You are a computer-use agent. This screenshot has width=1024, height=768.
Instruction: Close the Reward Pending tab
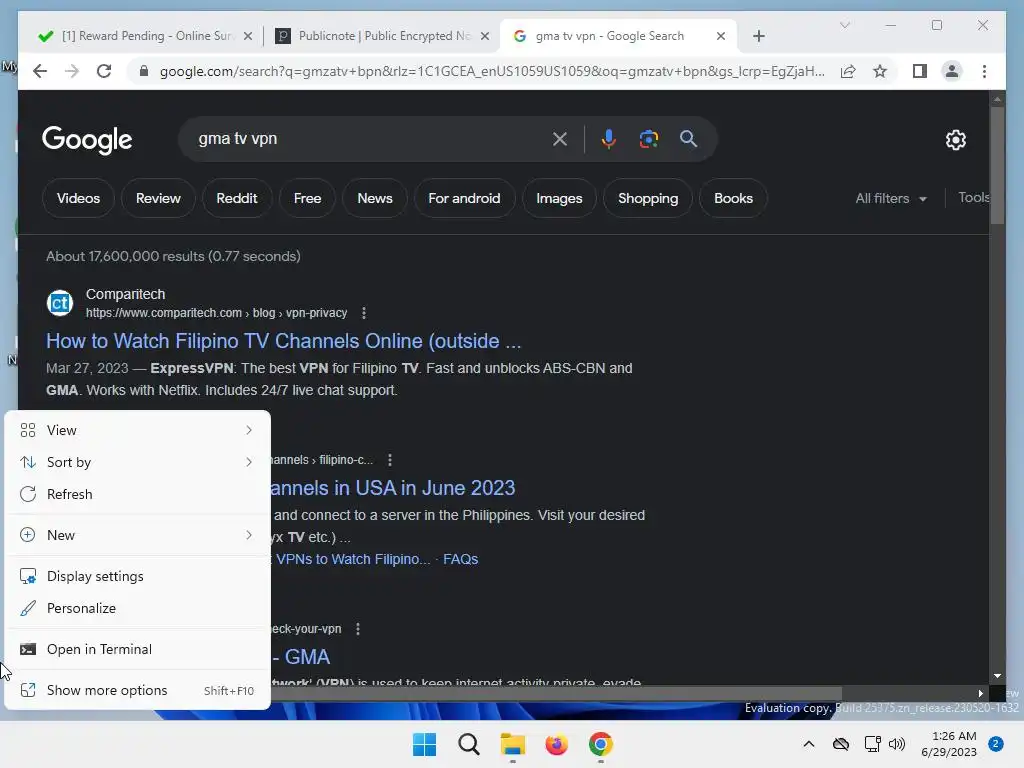tap(248, 36)
